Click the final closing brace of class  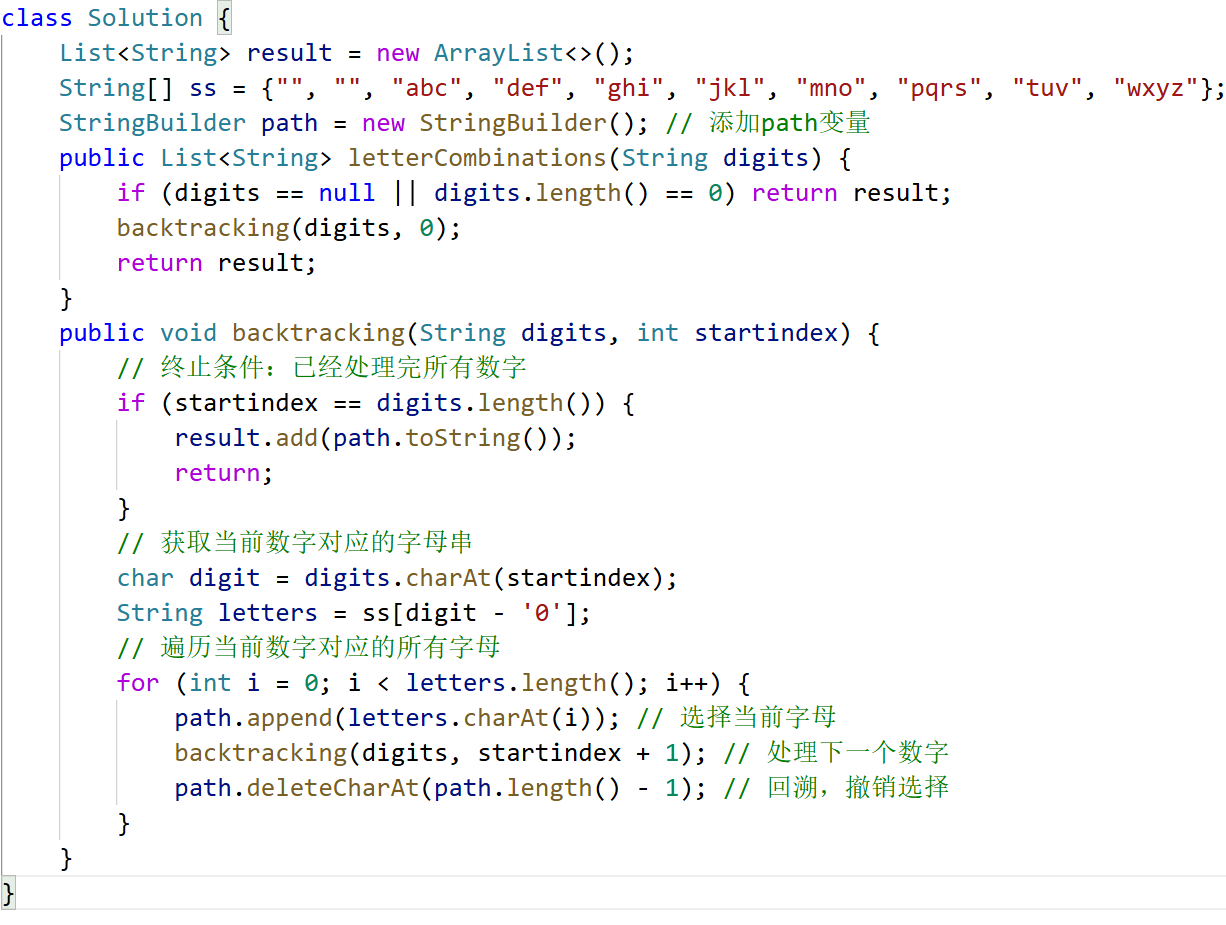10,892
